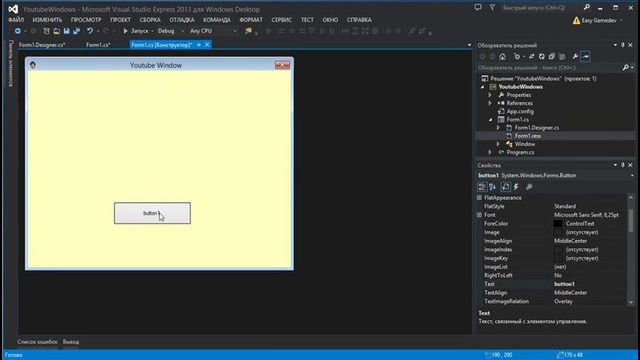640x360 pixels.
Task: Click the Save All icon in toolbar
Action: 76,31
